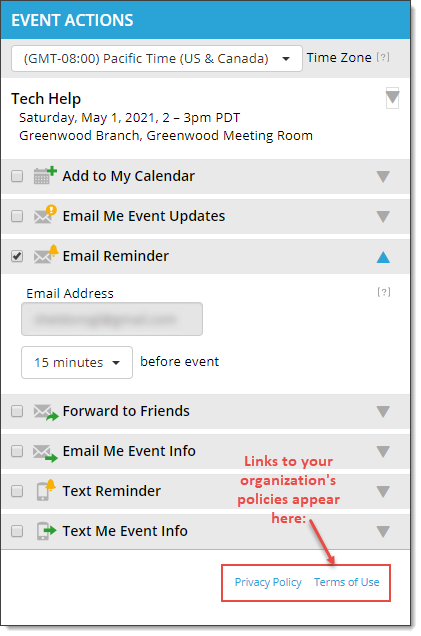Open the Privacy Policy link
The image size is (421, 636).
268,582
